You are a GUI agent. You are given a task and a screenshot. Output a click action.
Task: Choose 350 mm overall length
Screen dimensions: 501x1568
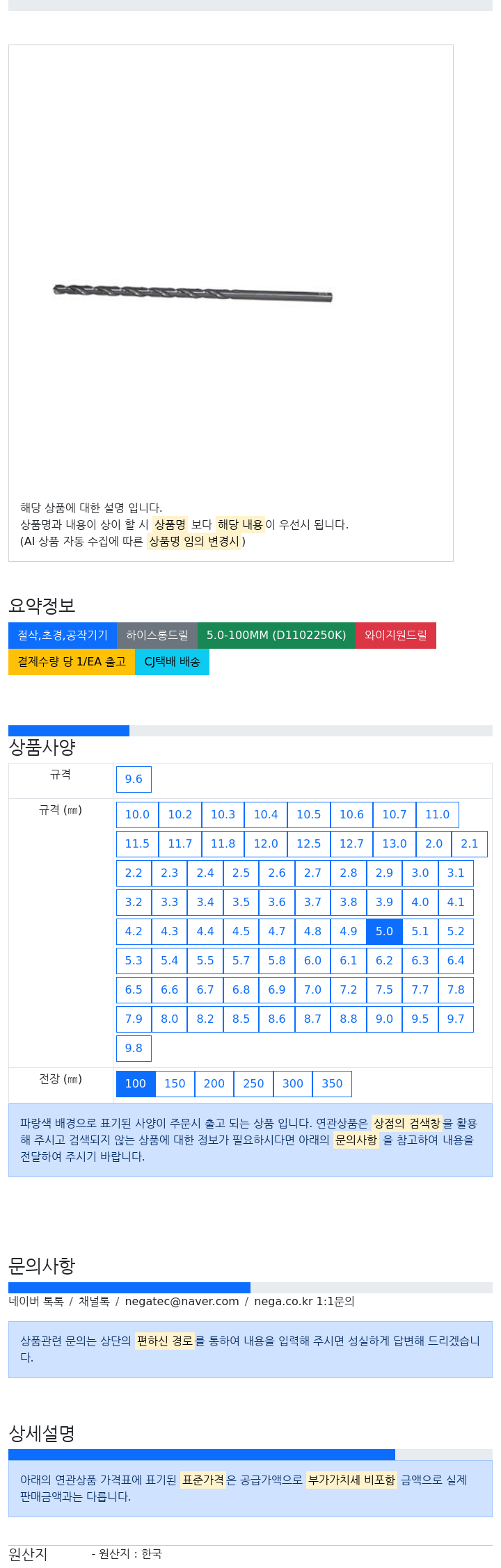(x=332, y=1083)
